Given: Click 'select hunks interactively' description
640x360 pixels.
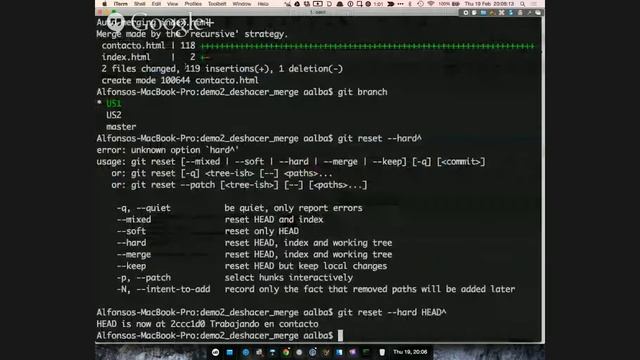Looking at the screenshot, I should coord(289,278).
